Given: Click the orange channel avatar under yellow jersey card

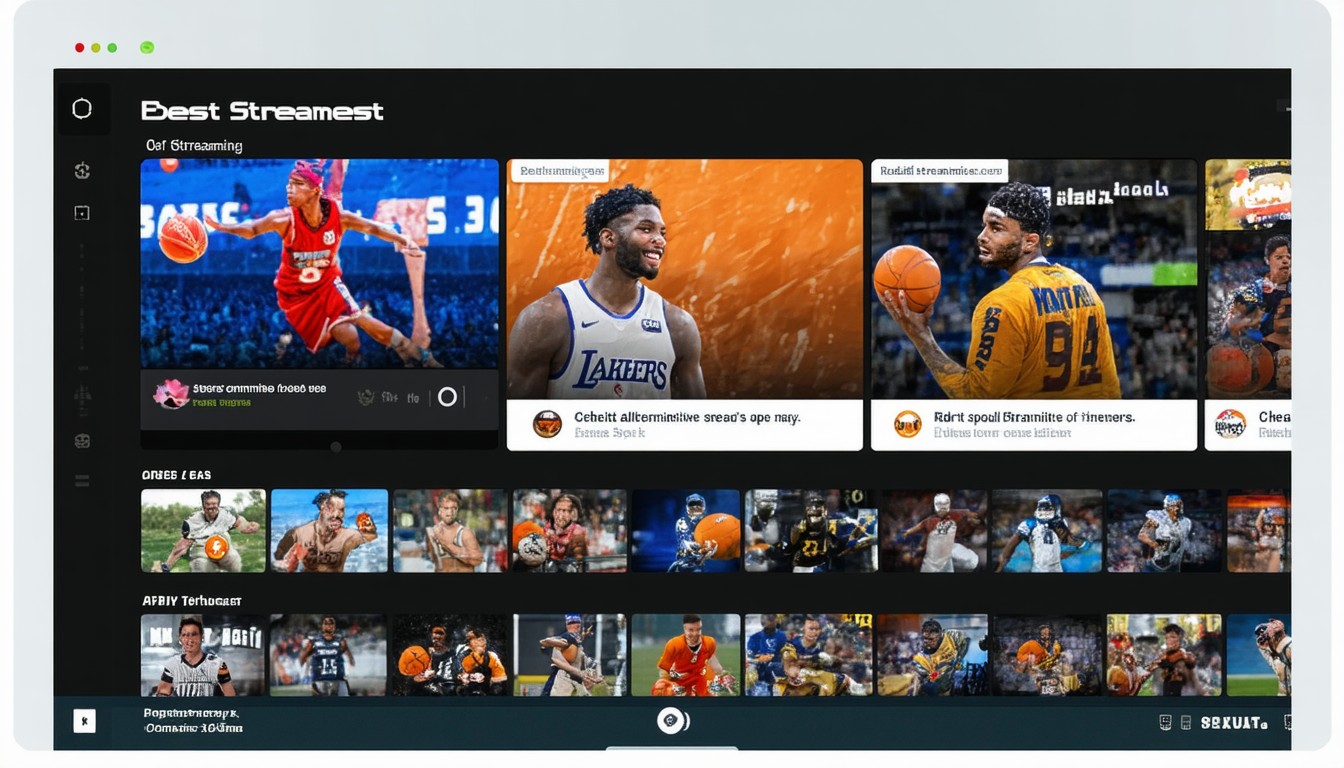Looking at the screenshot, I should click(907, 424).
